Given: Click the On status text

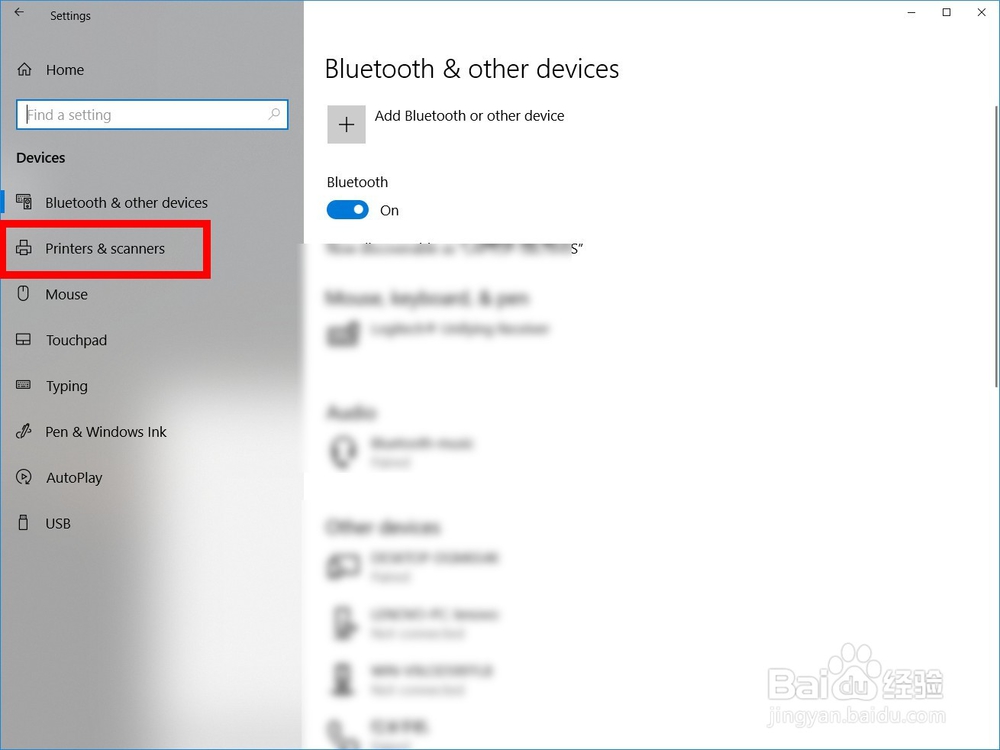Looking at the screenshot, I should coord(389,210).
